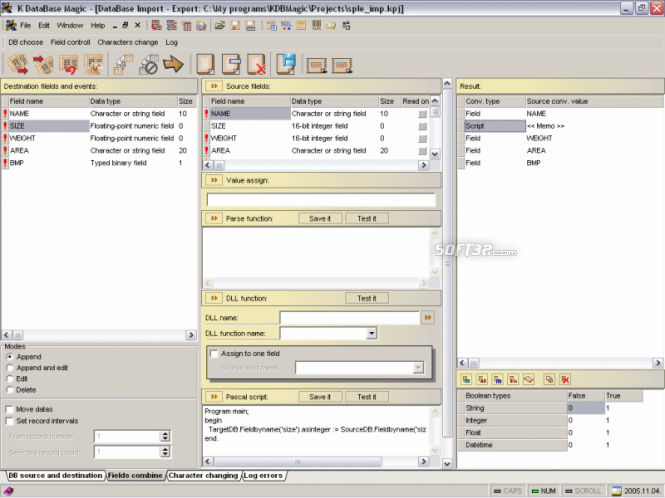
Task: Check the Assign to one field checkbox
Action: [214, 353]
